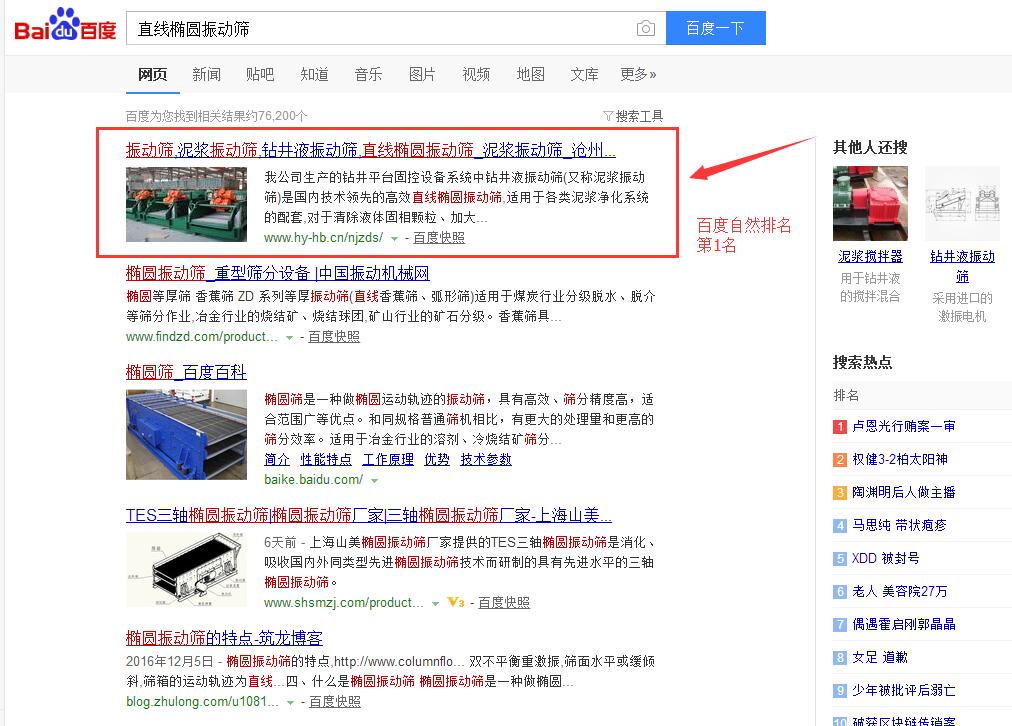The image size is (1012, 726).
Task: Switch to the 新闻 tab
Action: 206,74
